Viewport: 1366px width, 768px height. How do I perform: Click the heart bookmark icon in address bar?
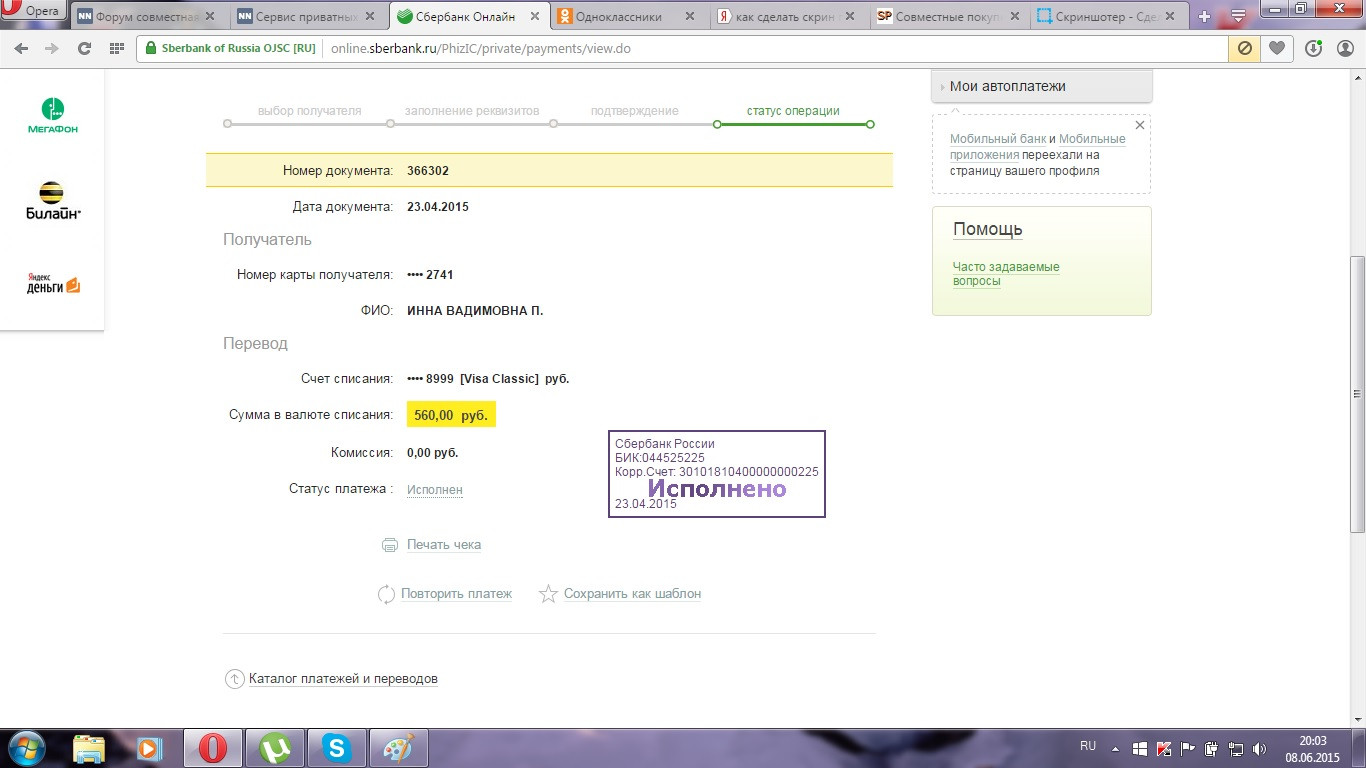(1277, 48)
